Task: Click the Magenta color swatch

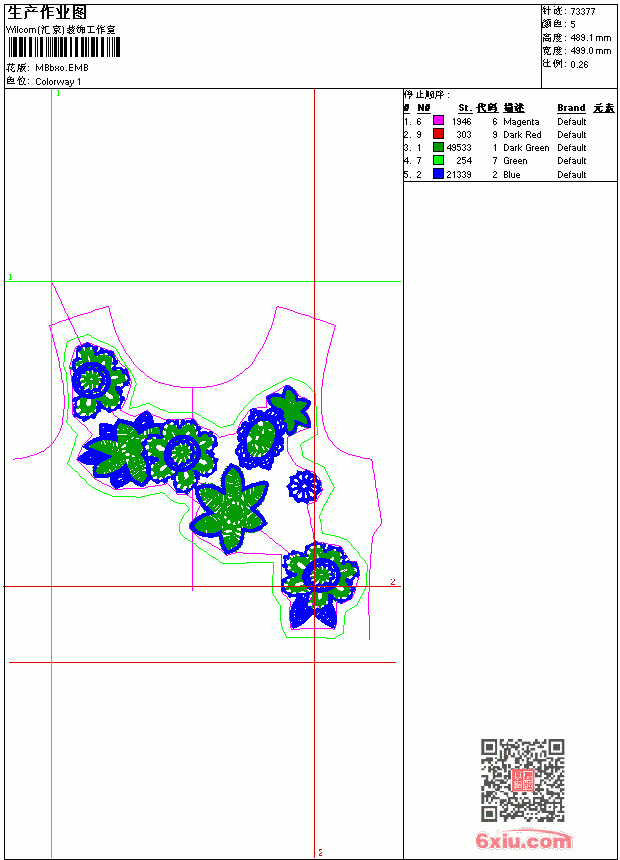Action: (438, 121)
